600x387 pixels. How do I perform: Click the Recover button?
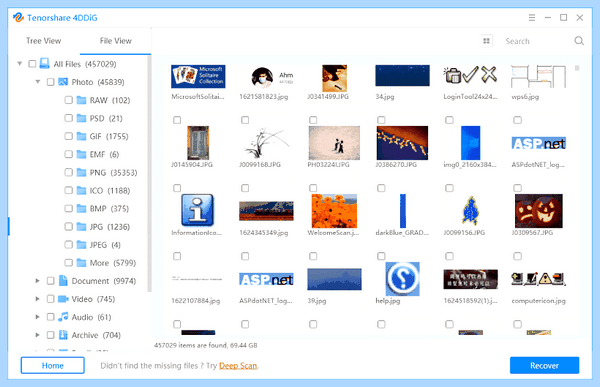545,366
